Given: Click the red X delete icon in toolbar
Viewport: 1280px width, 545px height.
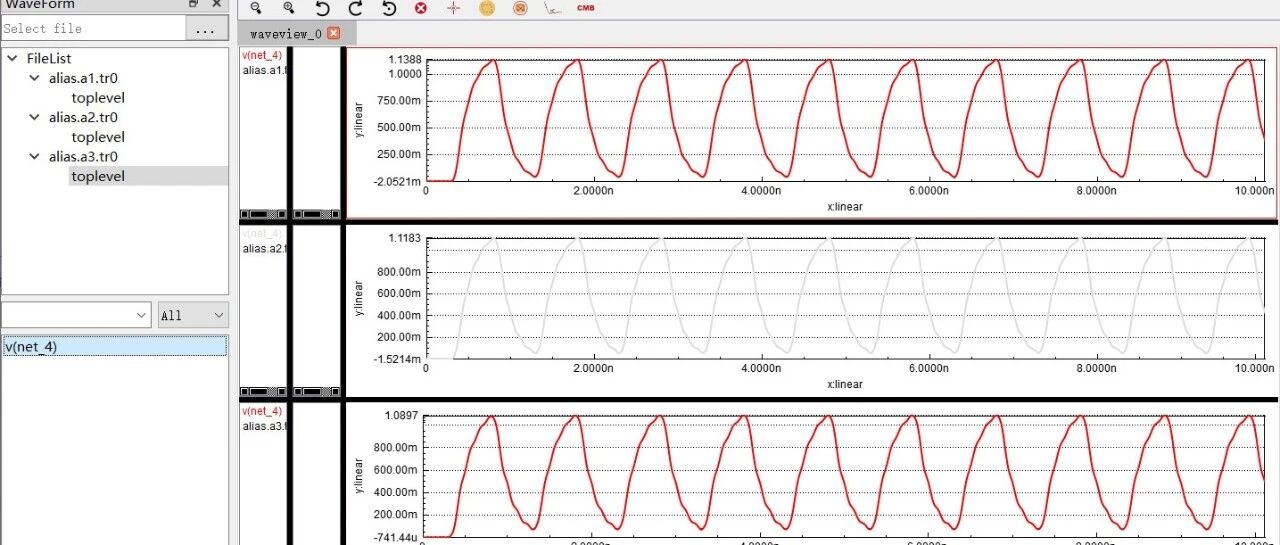Looking at the screenshot, I should click(x=421, y=8).
